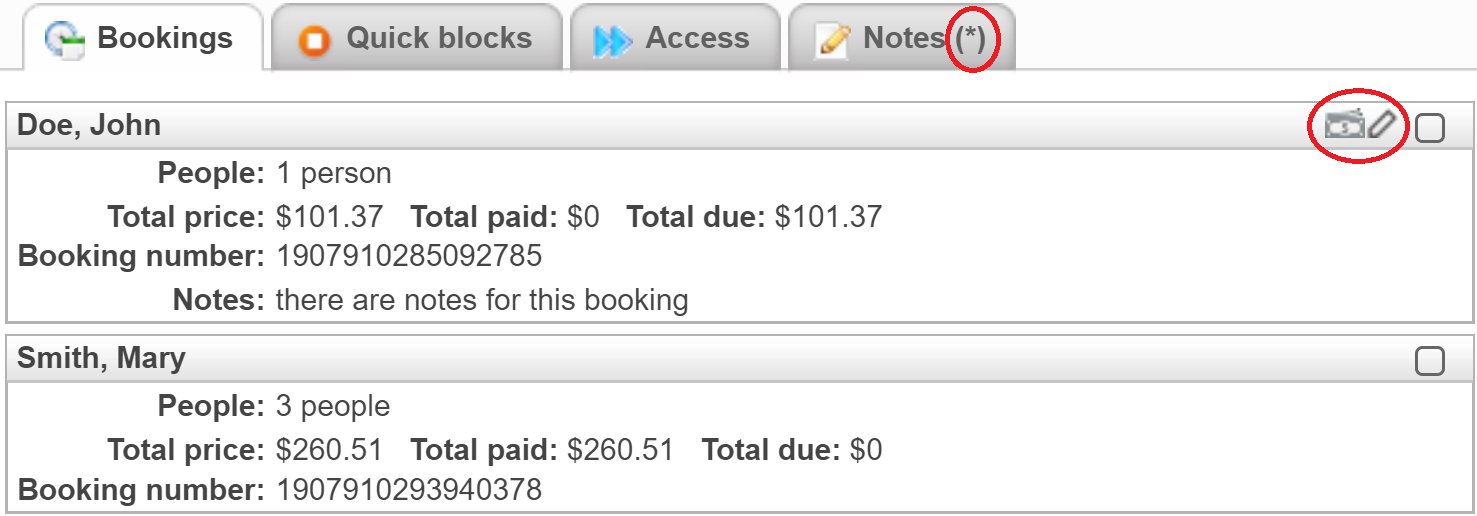The image size is (1477, 516).
Task: Select the 'Smith, Mary' booking header
Action: [101, 358]
